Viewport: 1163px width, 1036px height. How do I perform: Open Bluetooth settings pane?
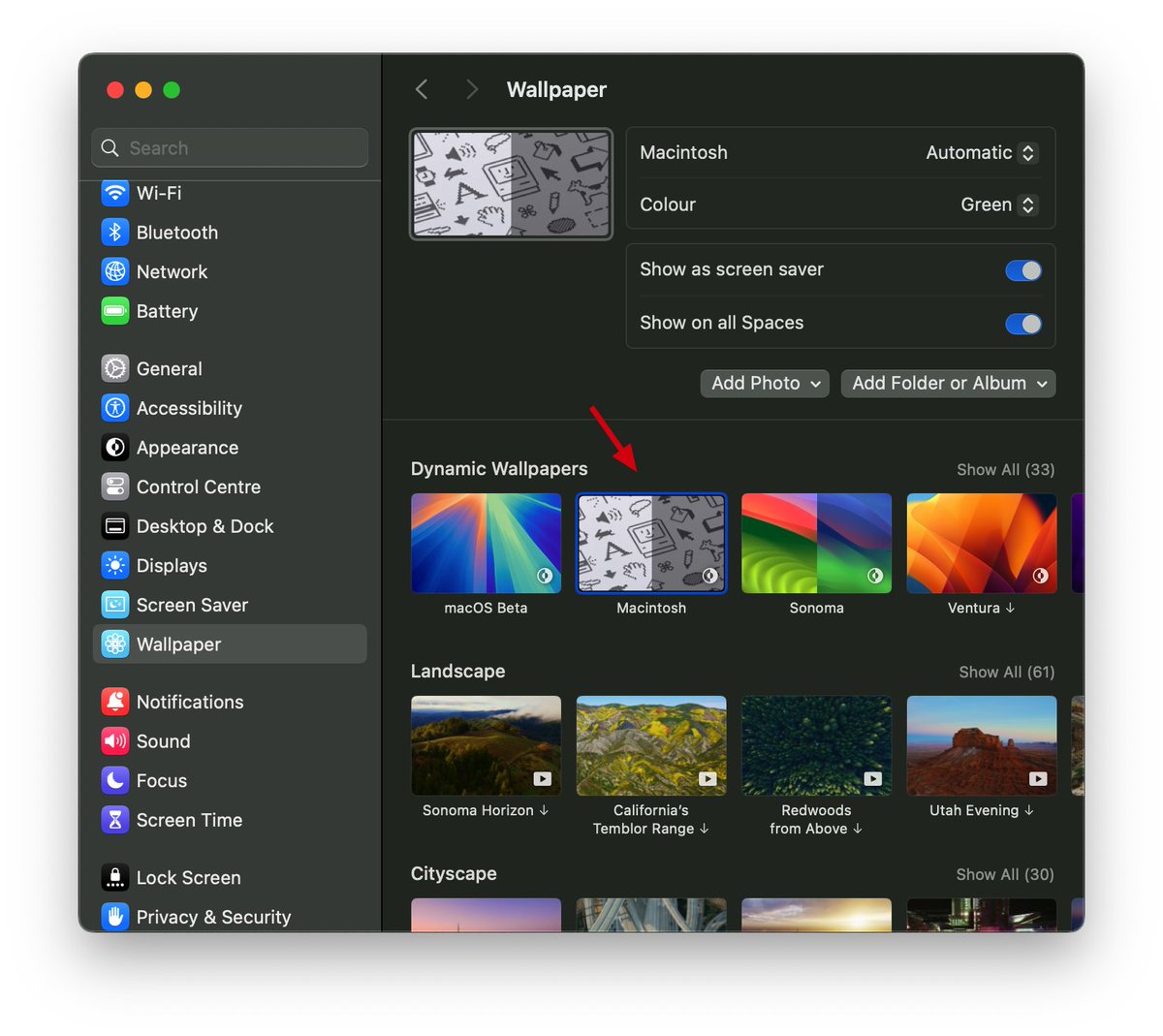point(230,233)
